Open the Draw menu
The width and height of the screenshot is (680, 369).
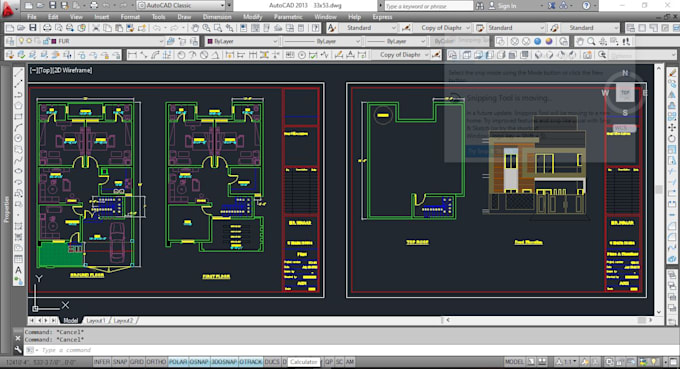[184, 17]
